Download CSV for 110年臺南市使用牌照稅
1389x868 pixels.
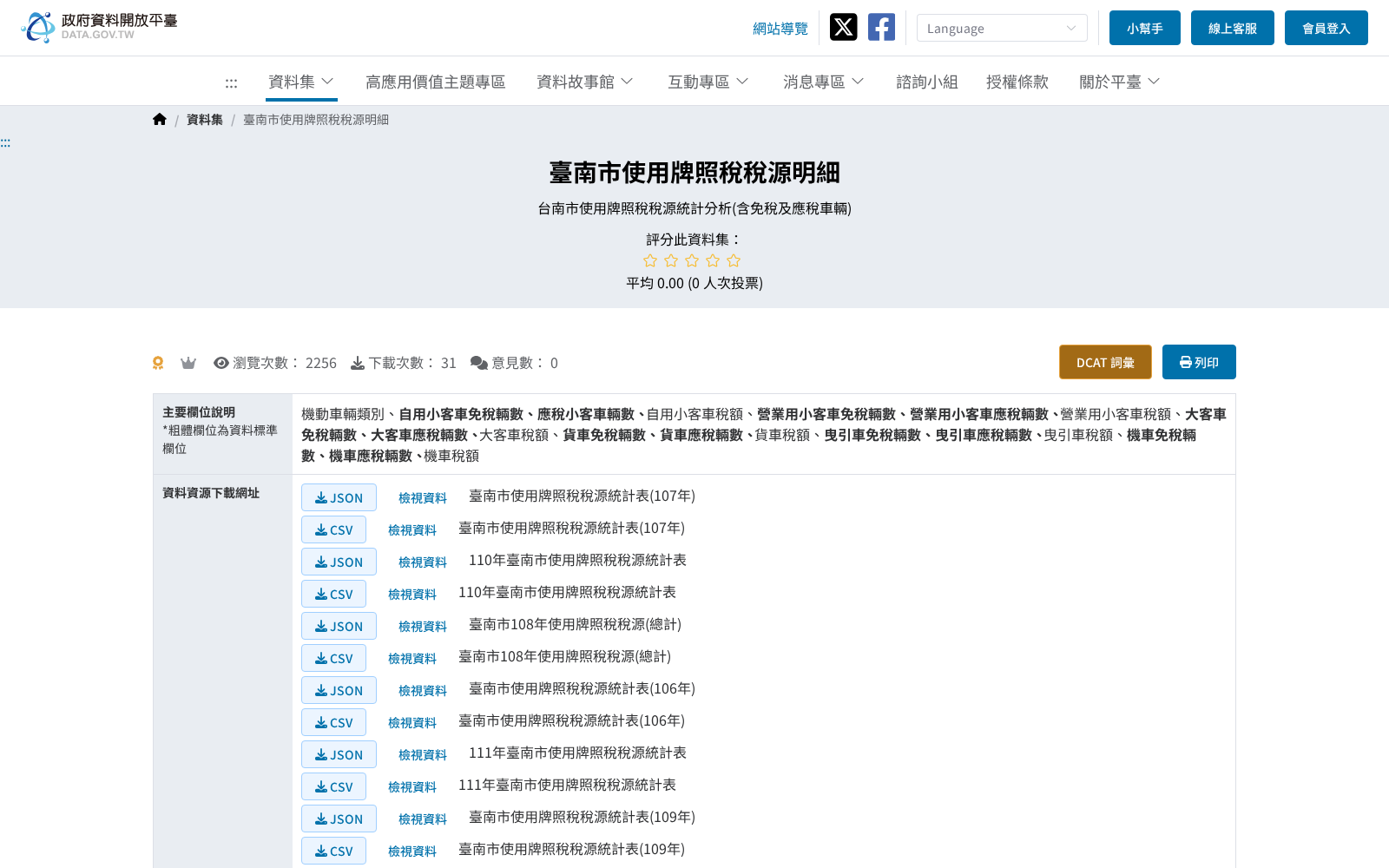[x=333, y=594]
